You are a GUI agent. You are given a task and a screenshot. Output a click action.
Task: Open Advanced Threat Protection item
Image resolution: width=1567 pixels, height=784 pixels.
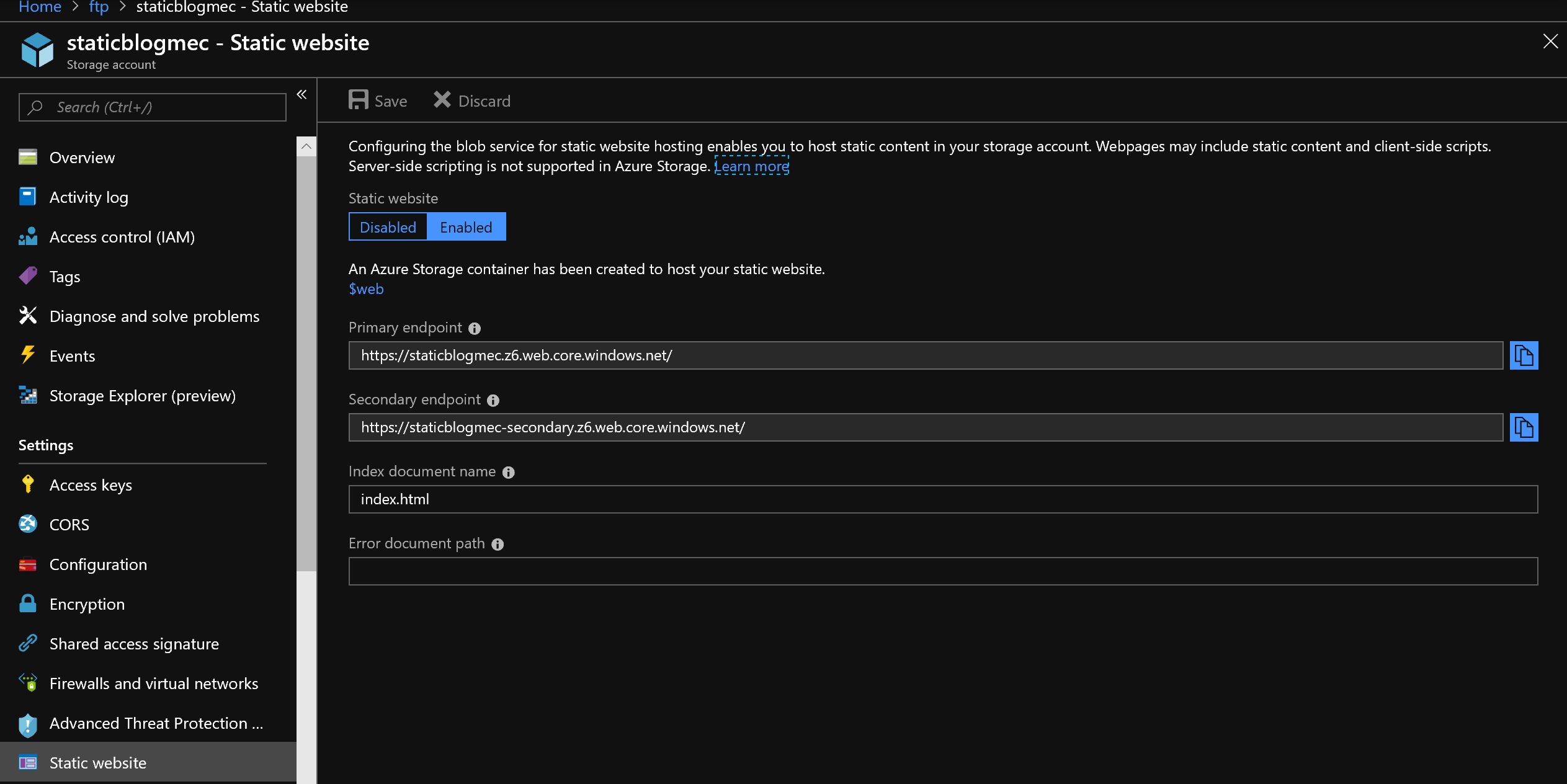(148, 723)
